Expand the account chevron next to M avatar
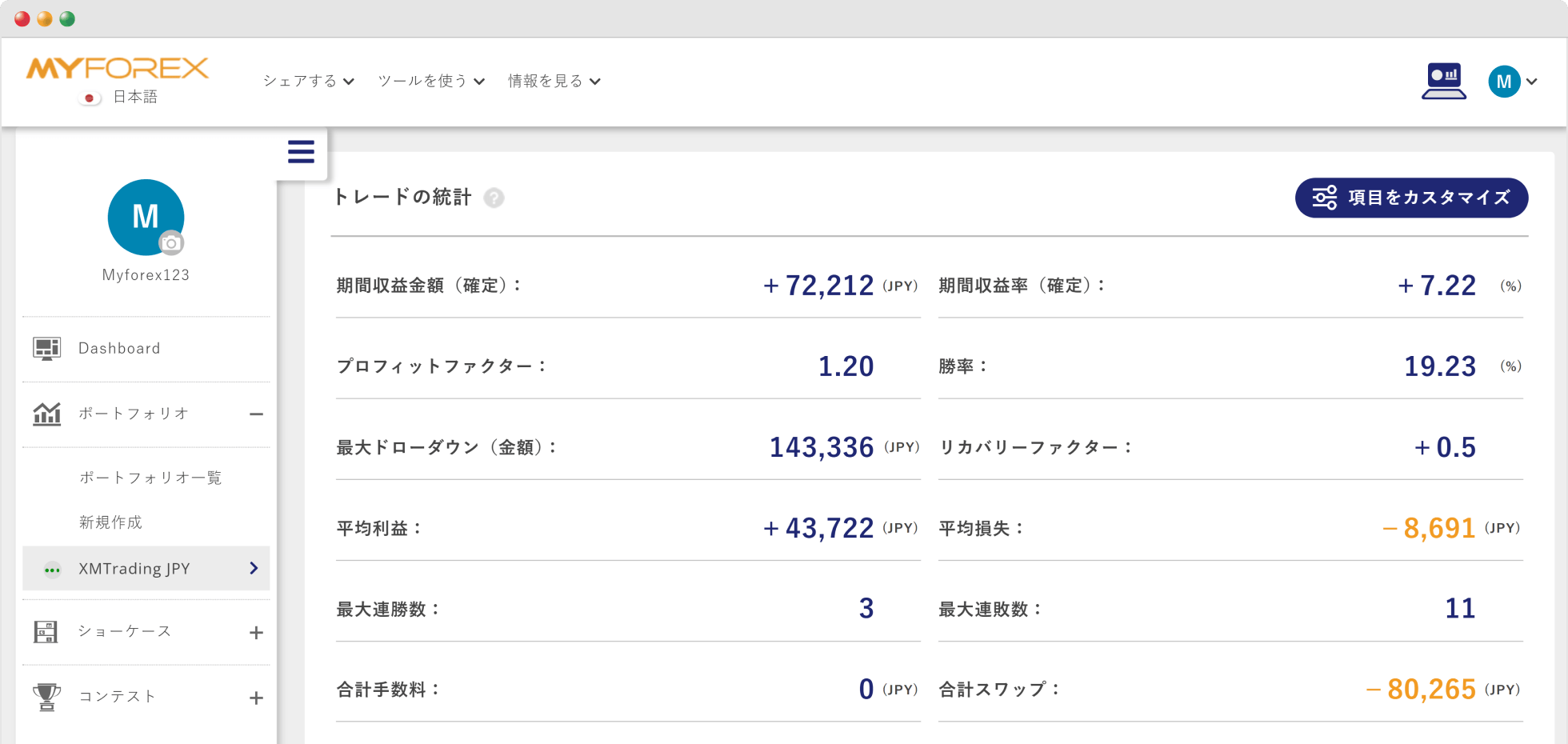The width and height of the screenshot is (1568, 744). [1532, 82]
